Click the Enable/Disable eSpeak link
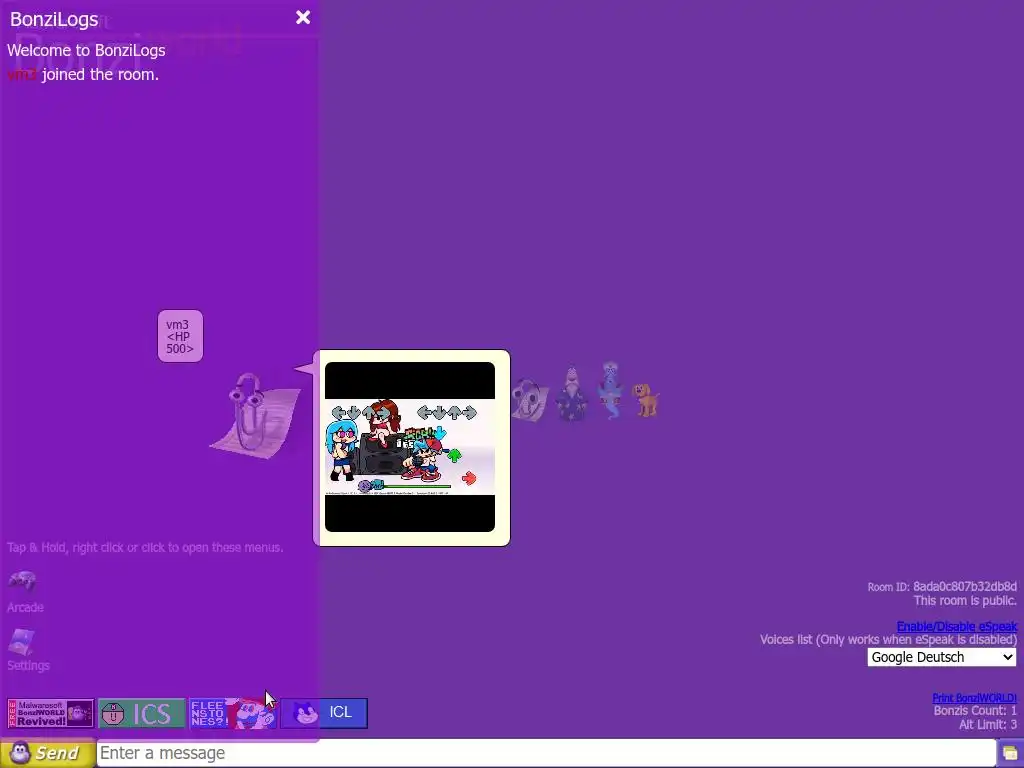 coord(957,626)
